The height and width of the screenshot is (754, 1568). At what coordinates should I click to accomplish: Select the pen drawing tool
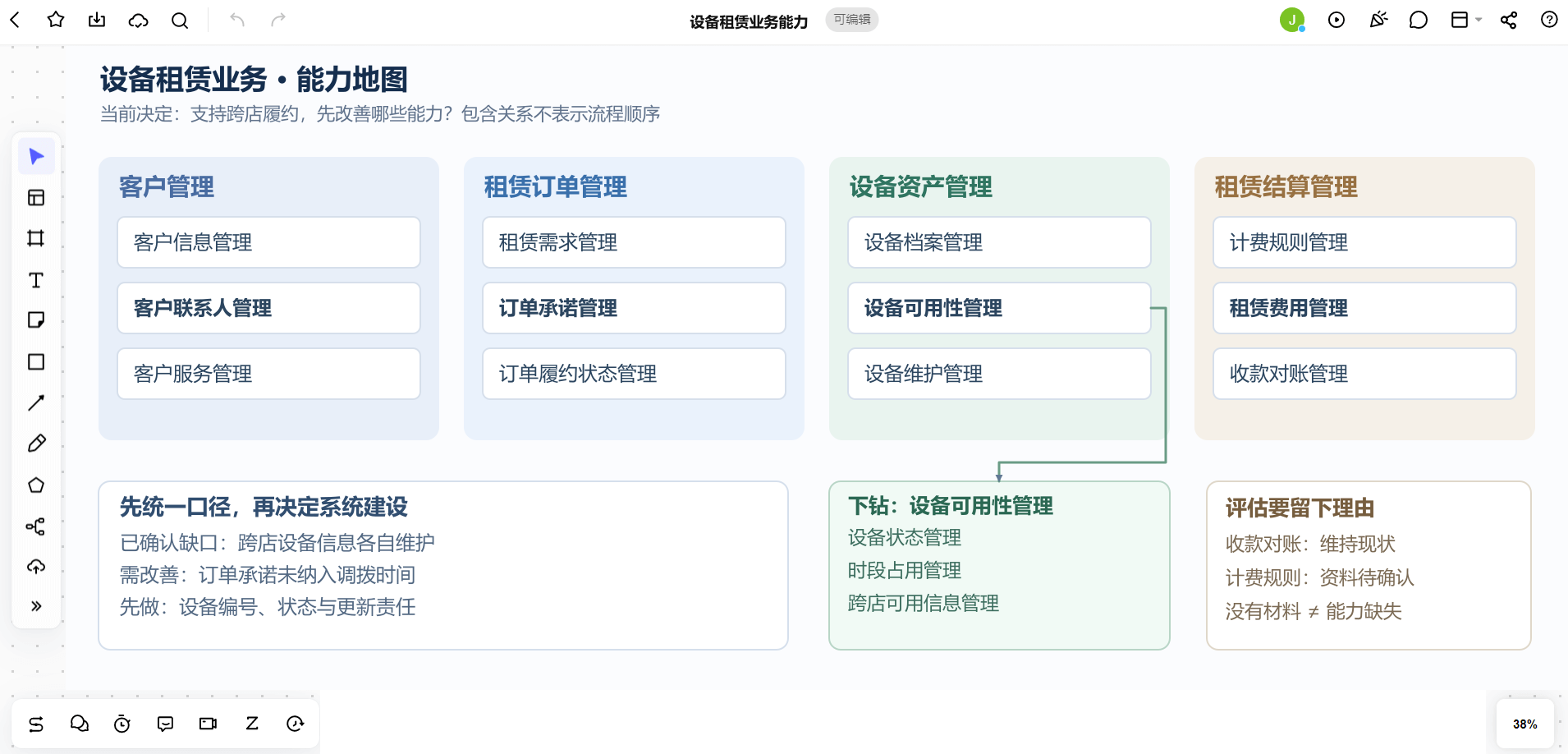click(36, 444)
